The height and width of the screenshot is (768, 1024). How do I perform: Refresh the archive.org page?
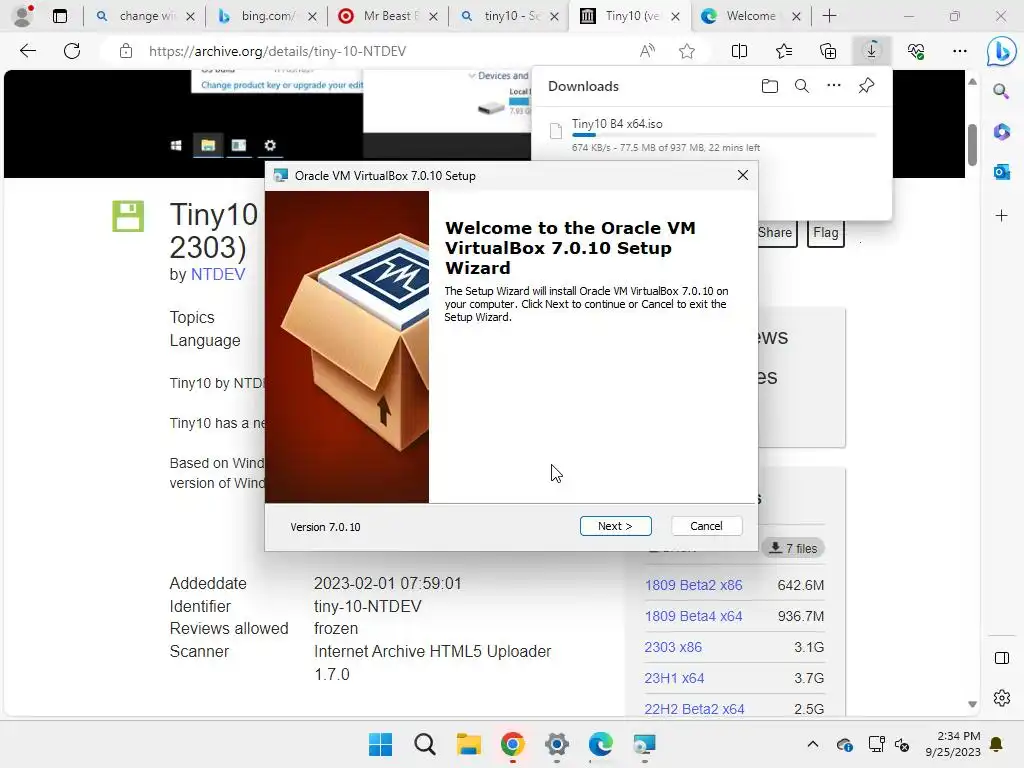point(72,51)
